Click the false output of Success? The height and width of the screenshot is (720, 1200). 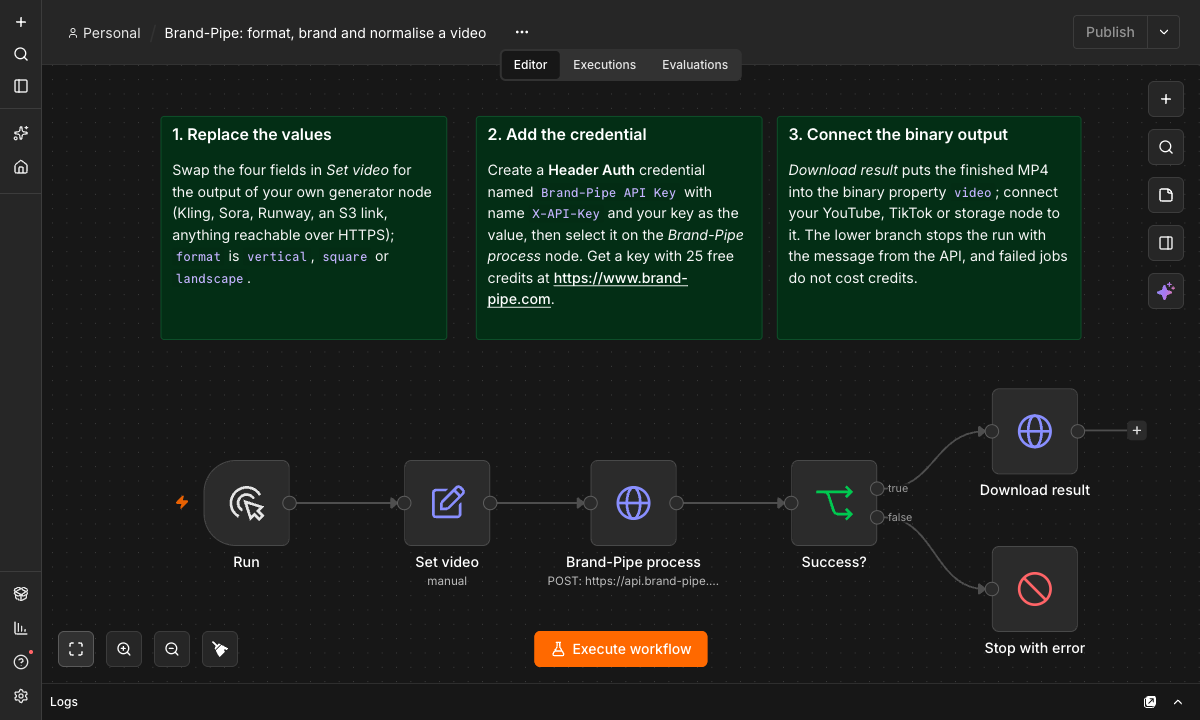(877, 517)
